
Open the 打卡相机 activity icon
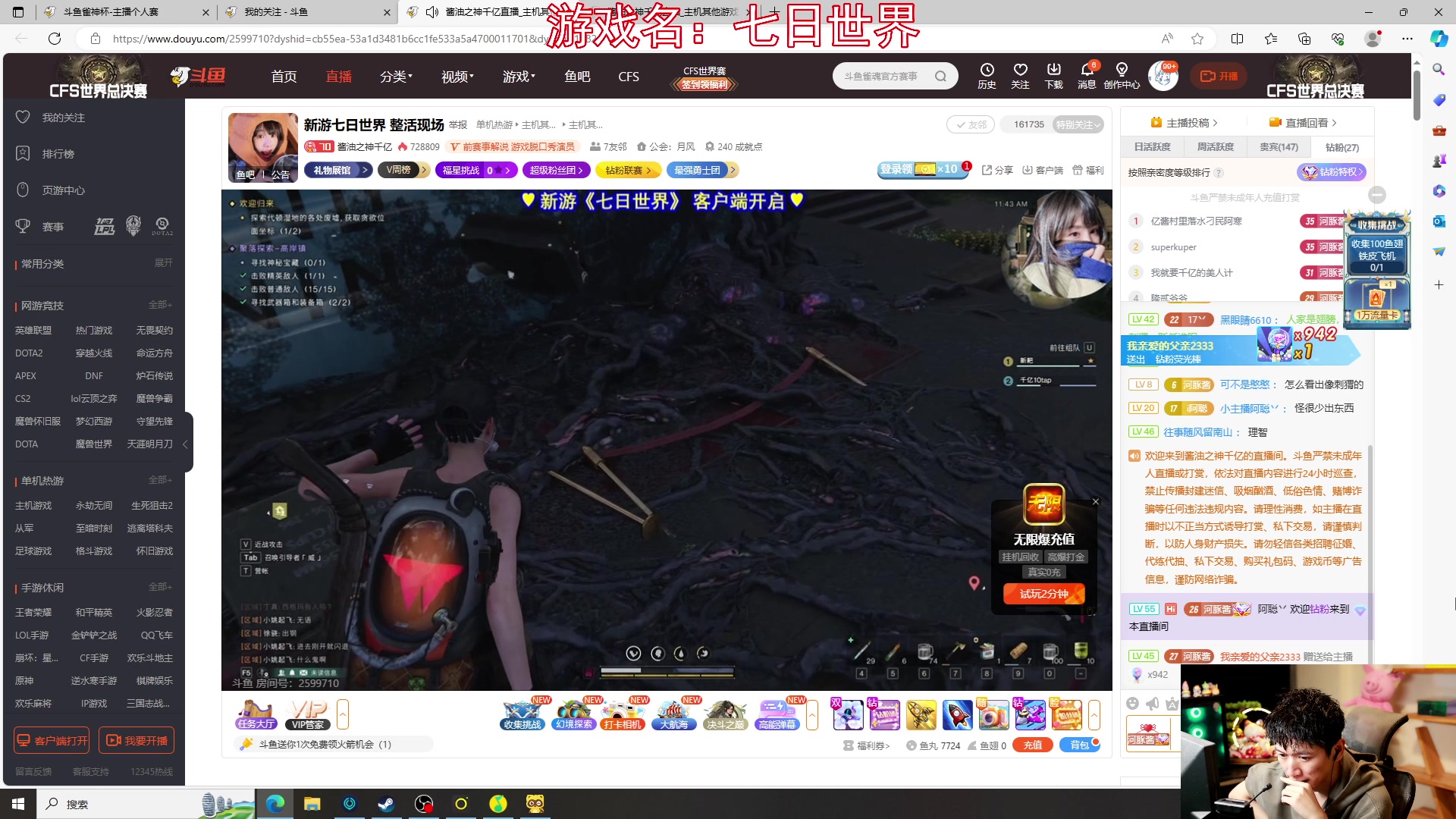coord(623,714)
